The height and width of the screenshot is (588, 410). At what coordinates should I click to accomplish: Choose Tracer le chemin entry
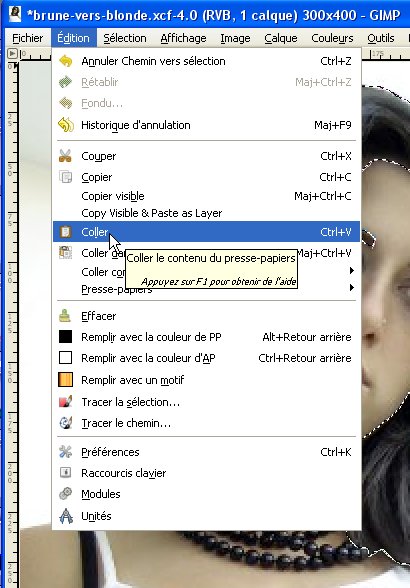pyautogui.click(x=207, y=423)
